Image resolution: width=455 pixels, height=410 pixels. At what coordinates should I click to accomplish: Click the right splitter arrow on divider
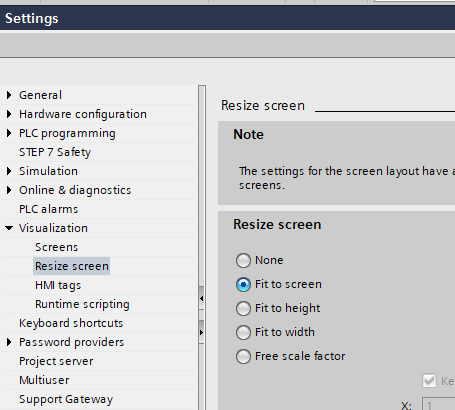tap(201, 332)
